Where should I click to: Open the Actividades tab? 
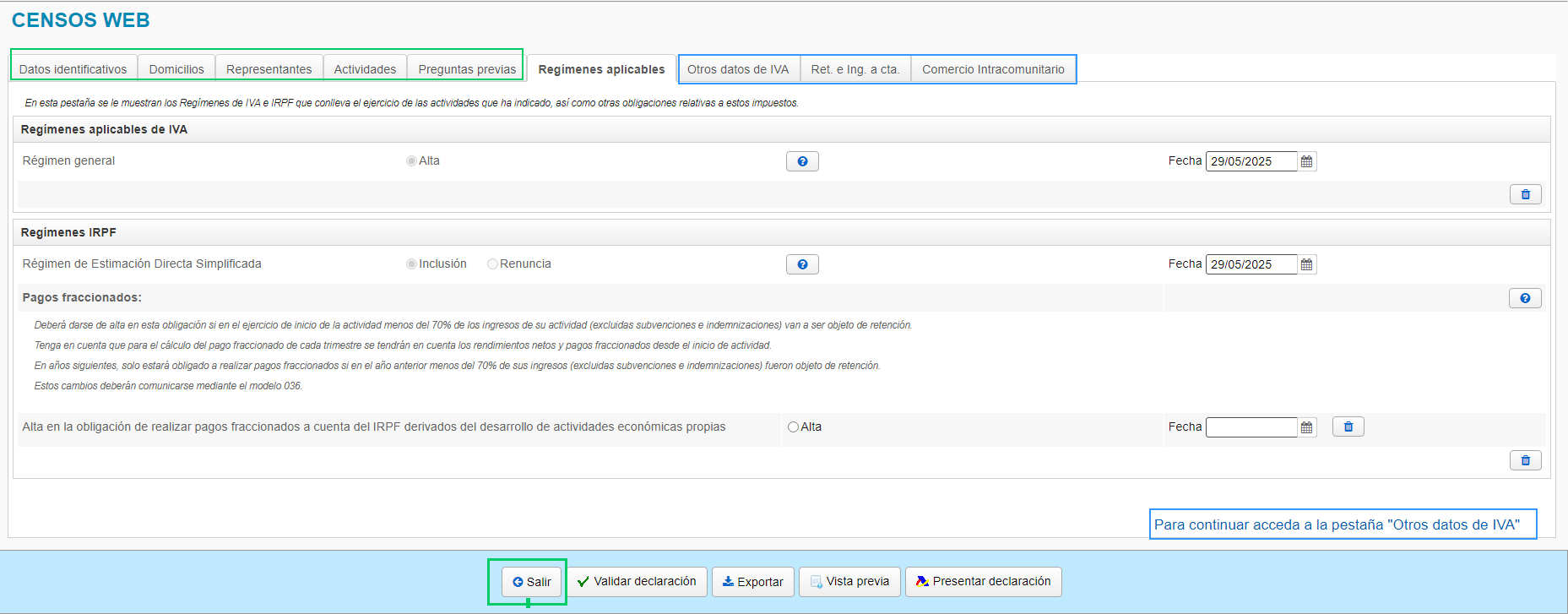click(365, 69)
